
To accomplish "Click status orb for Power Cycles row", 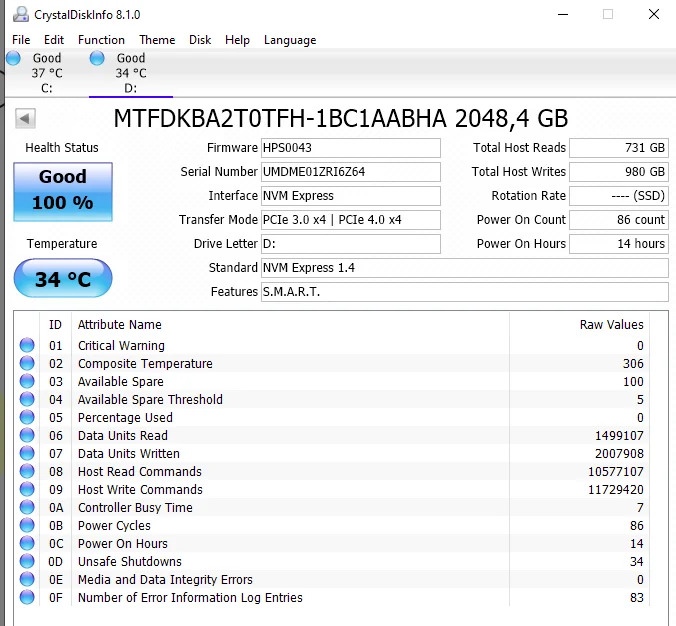I will tap(27, 526).
